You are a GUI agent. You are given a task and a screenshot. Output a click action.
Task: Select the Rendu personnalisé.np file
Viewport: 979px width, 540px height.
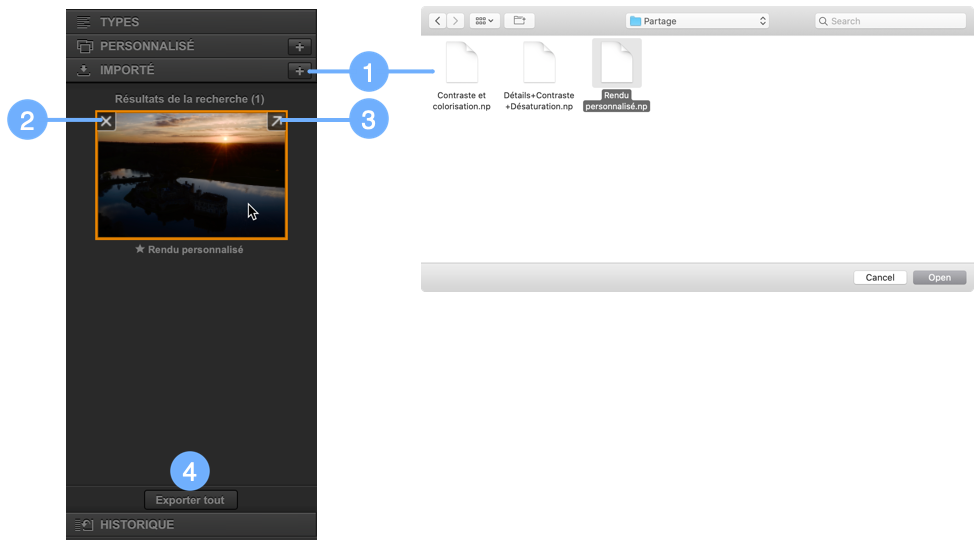pos(616,76)
